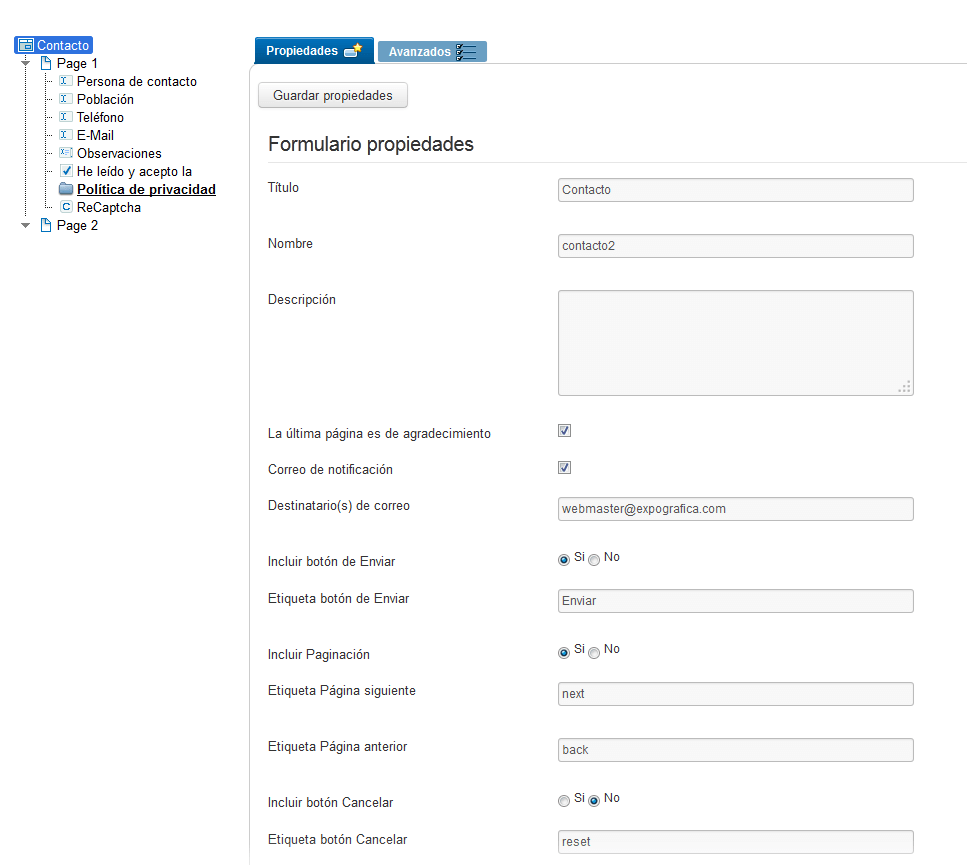Image resolution: width=967 pixels, height=865 pixels.
Task: Select Page 1 label in tree
Action: [77, 64]
